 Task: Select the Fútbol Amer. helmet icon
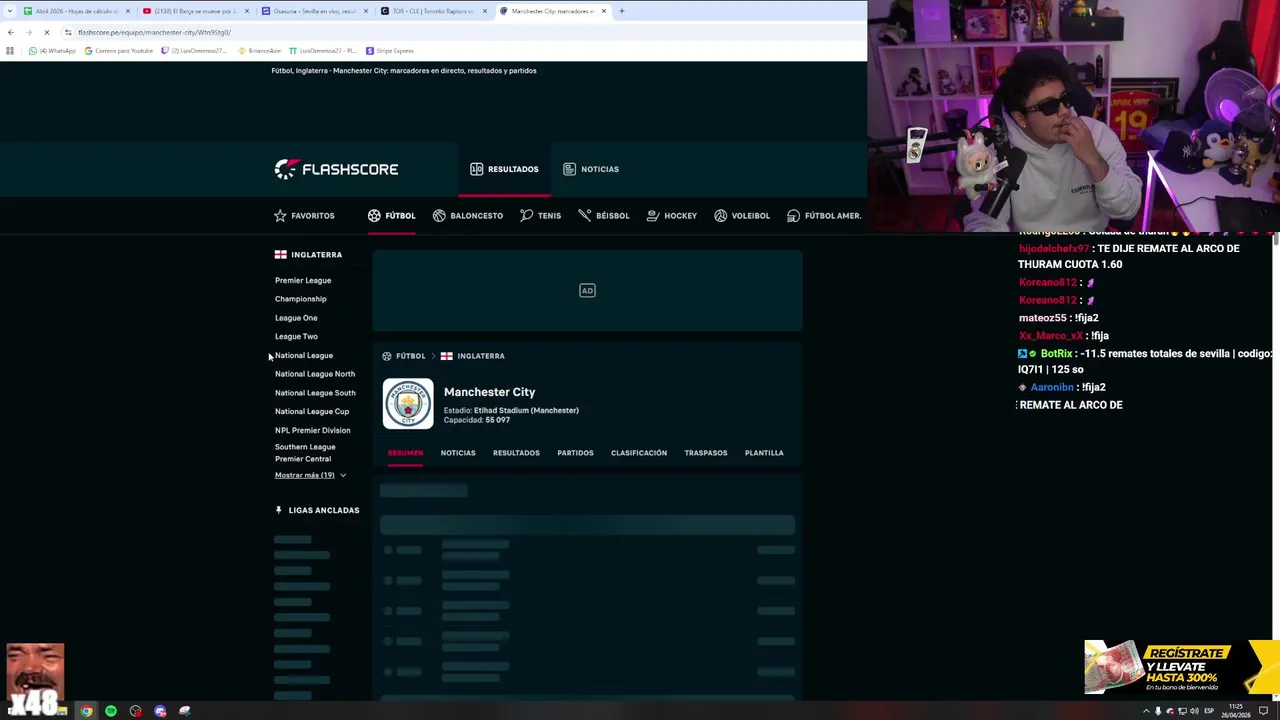[x=793, y=215]
